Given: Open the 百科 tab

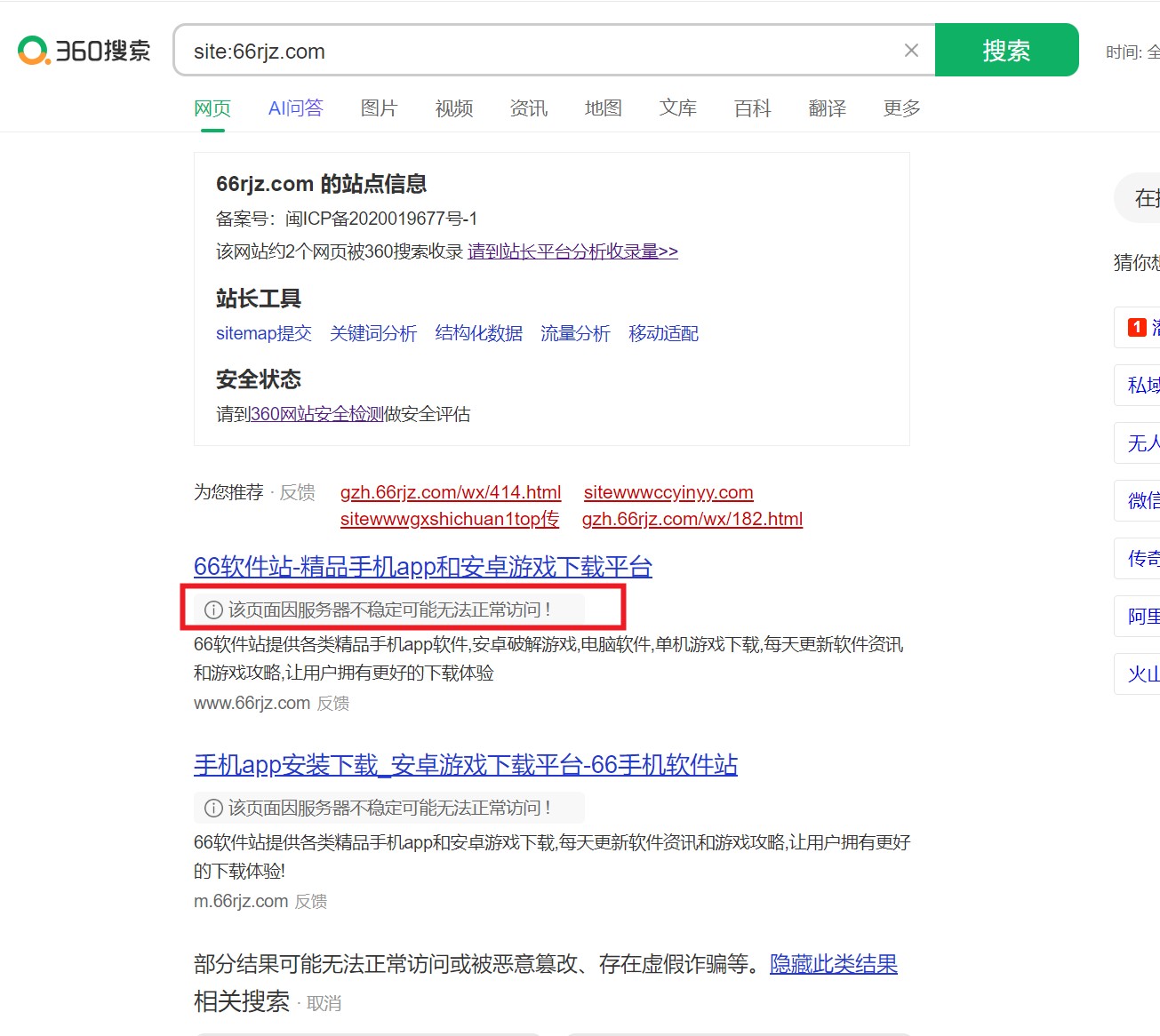Looking at the screenshot, I should point(753,108).
